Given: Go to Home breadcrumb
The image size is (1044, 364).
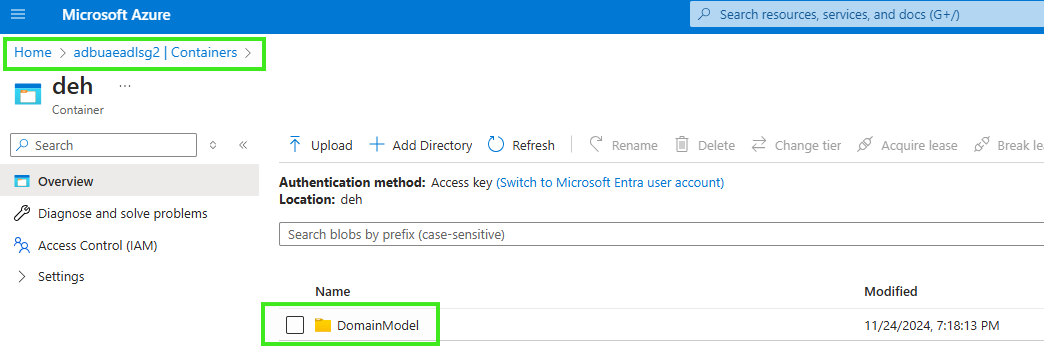Looking at the screenshot, I should pyautogui.click(x=33, y=53).
